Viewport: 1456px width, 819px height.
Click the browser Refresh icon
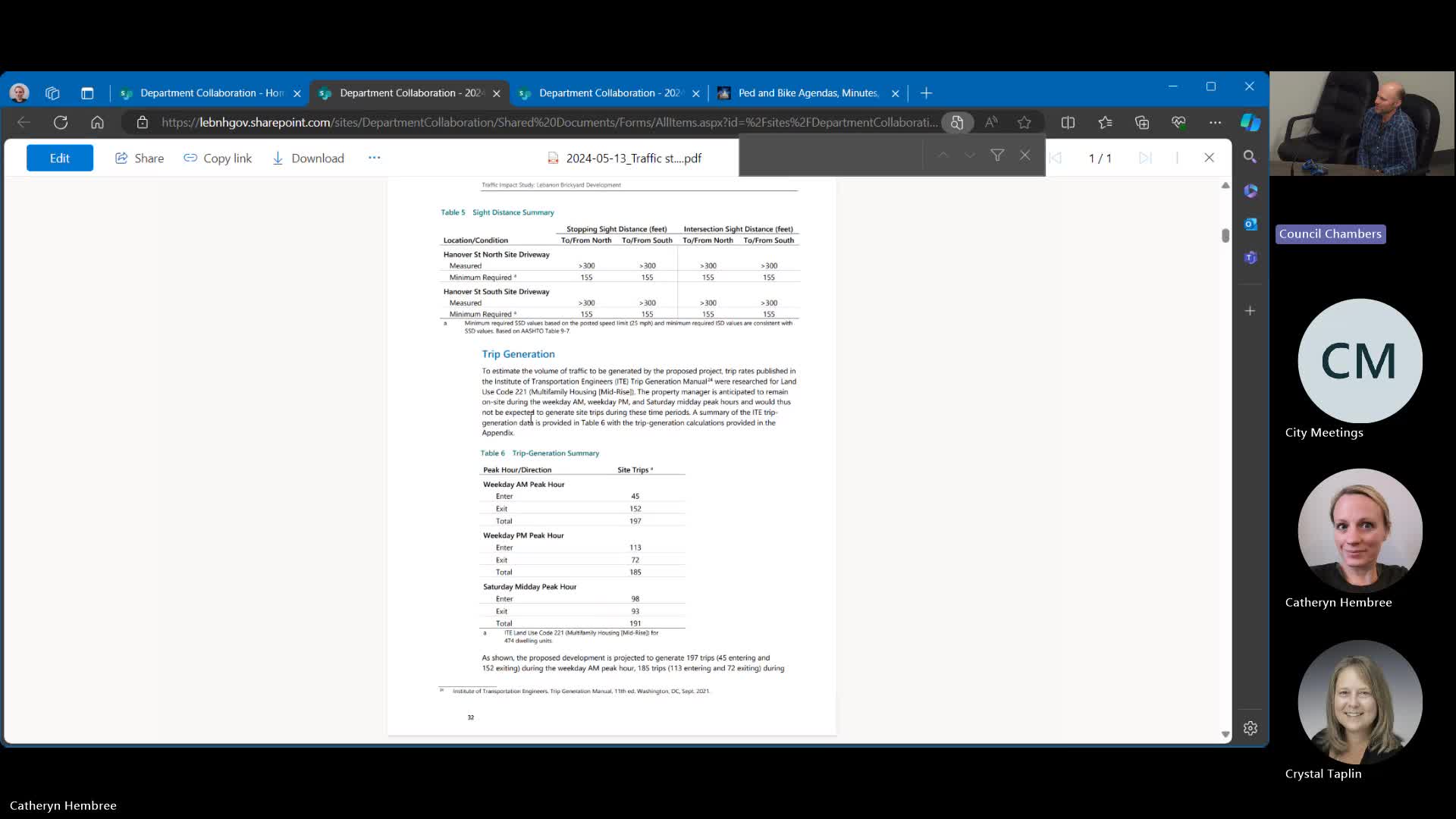pyautogui.click(x=61, y=122)
